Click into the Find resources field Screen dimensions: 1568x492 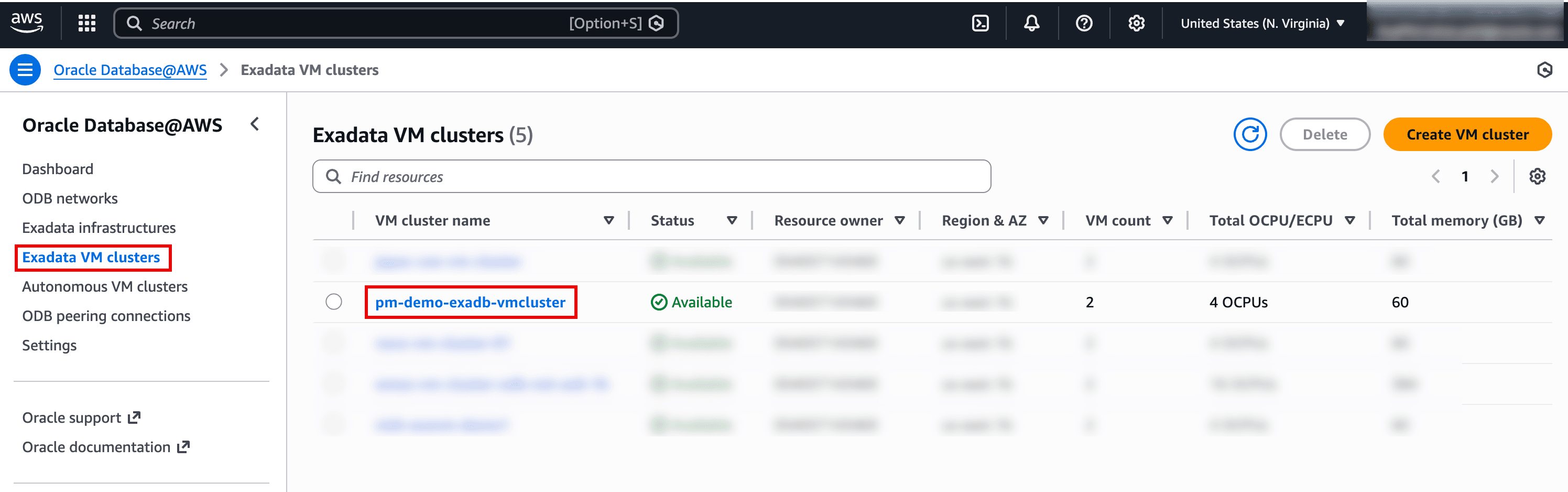651,177
